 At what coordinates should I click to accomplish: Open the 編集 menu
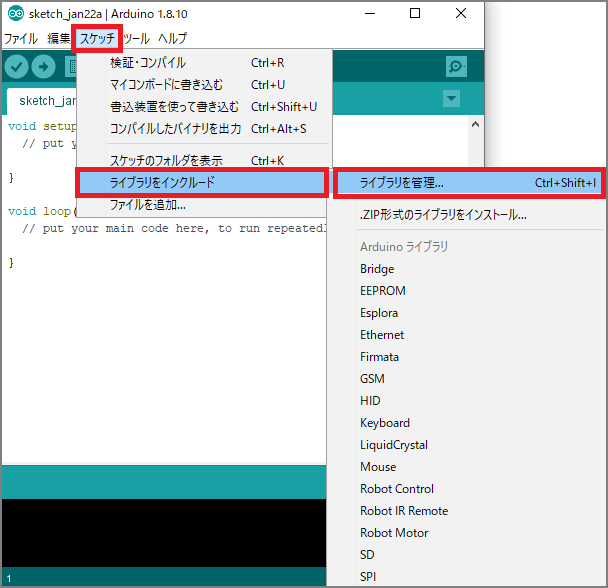59,38
